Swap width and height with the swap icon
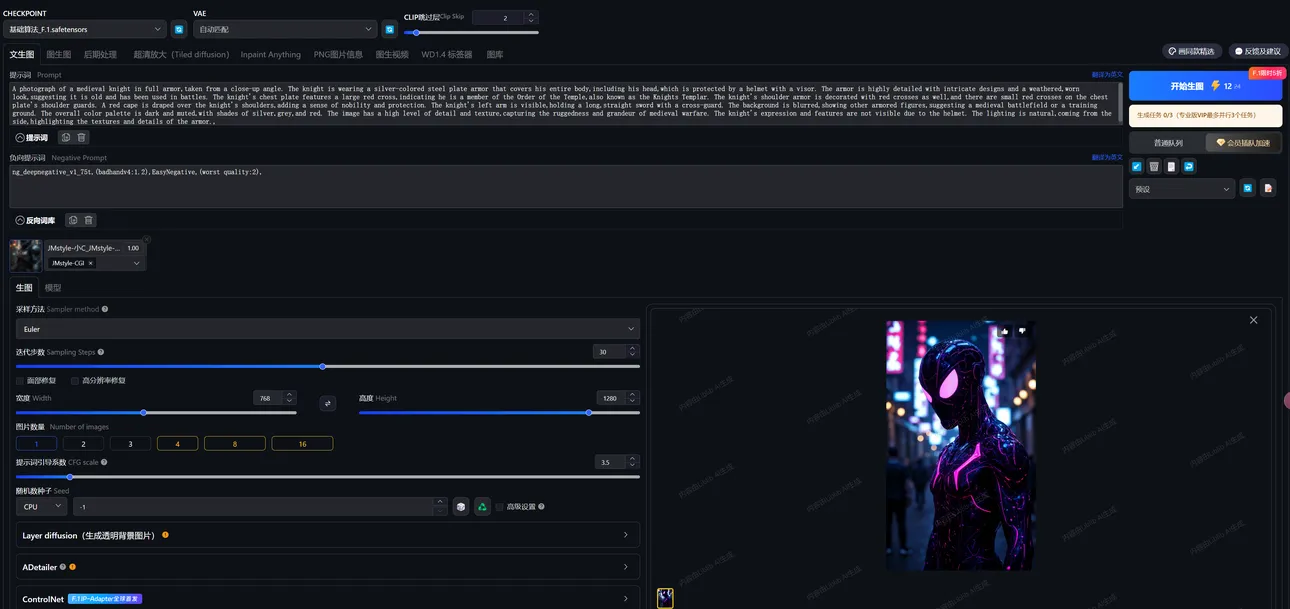Screen dimensions: 1290x609 (327, 403)
